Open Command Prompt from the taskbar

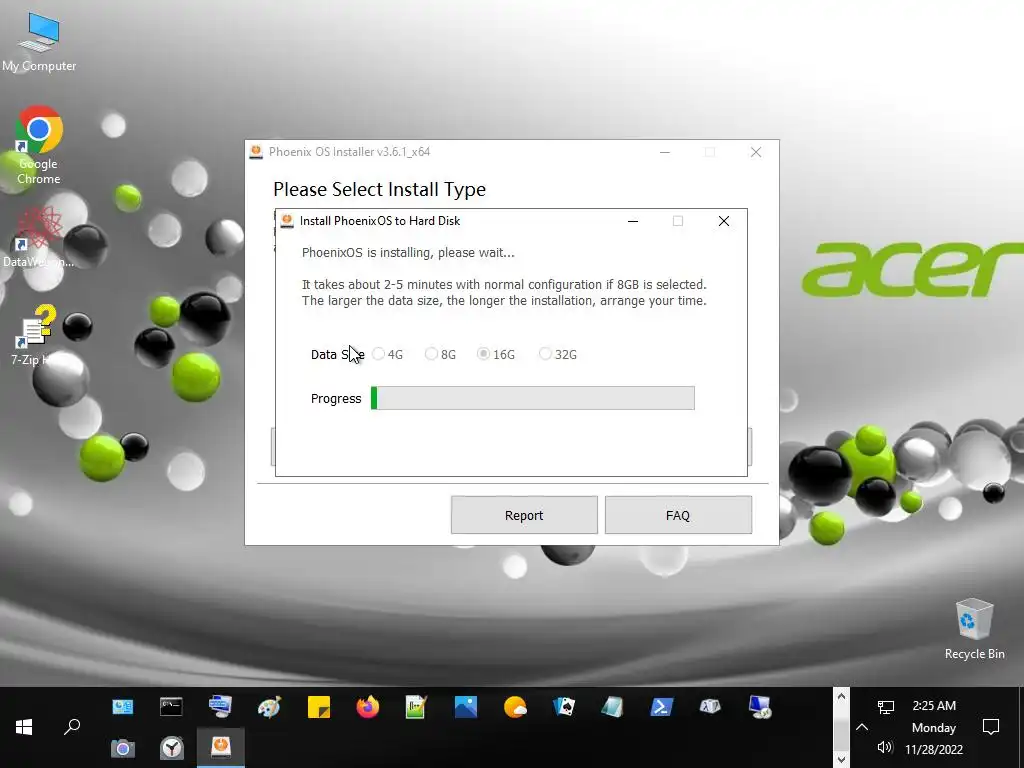171,707
